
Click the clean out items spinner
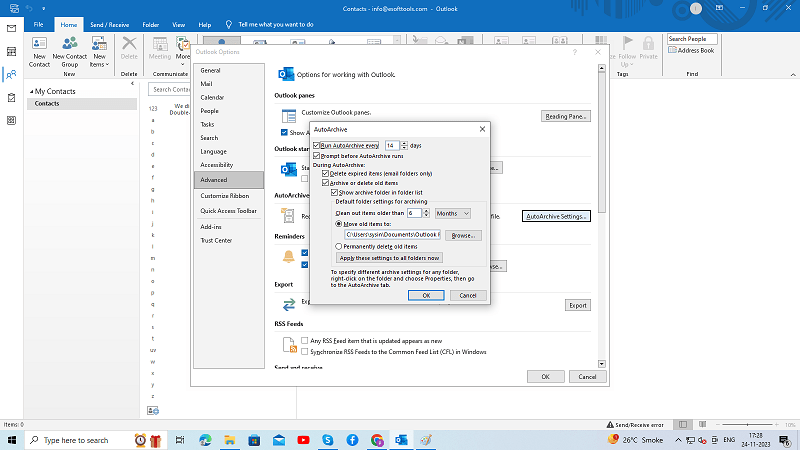(426, 213)
